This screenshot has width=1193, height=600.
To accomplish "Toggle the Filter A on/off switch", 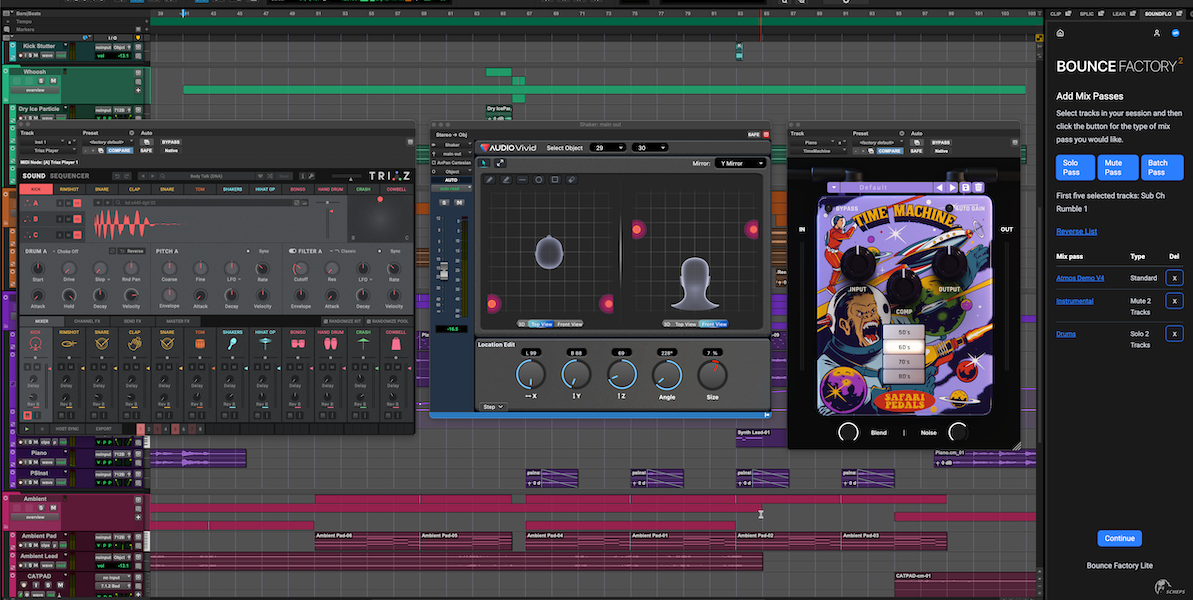I will click(293, 251).
